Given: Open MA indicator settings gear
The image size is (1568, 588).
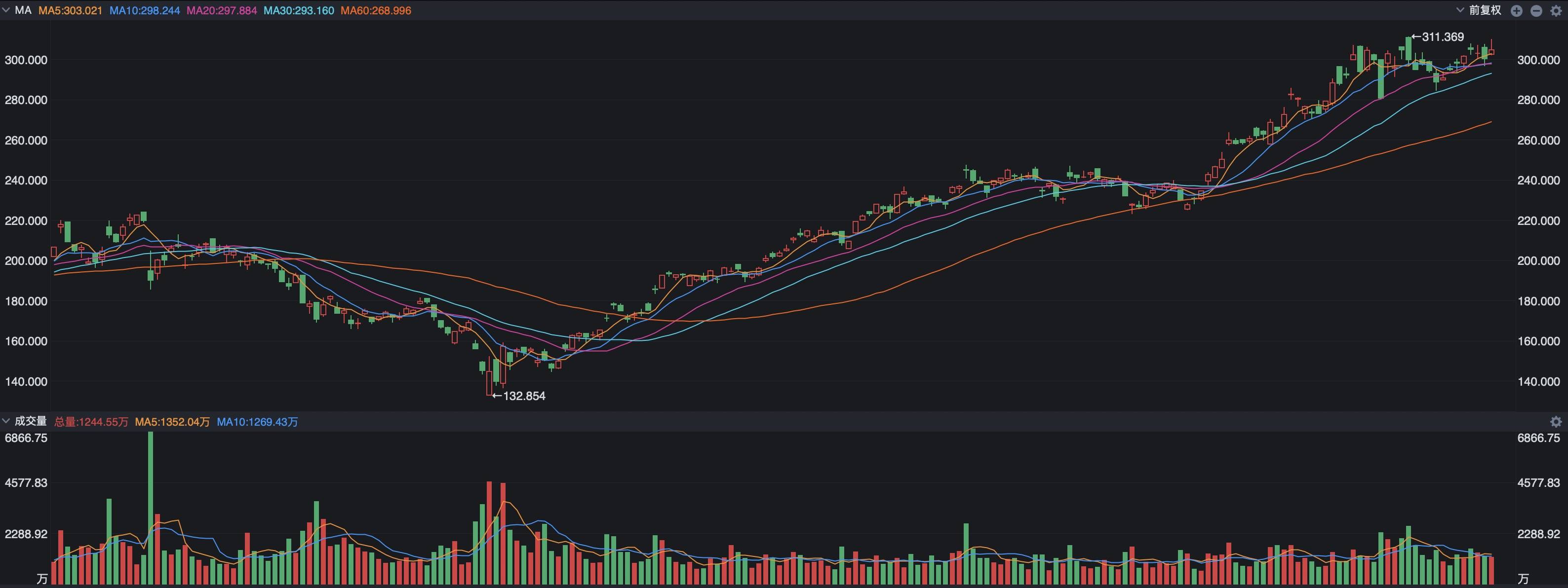Looking at the screenshot, I should tap(1556, 11).
